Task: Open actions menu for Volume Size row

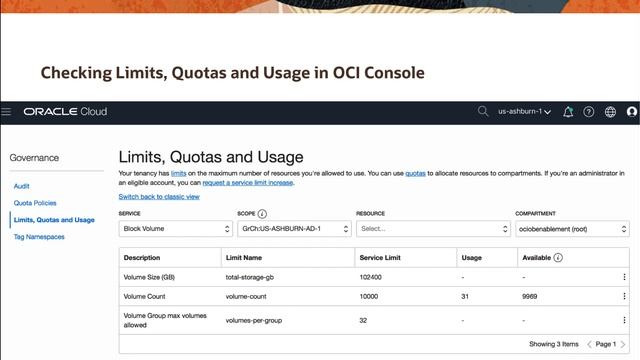Action: pyautogui.click(x=624, y=277)
